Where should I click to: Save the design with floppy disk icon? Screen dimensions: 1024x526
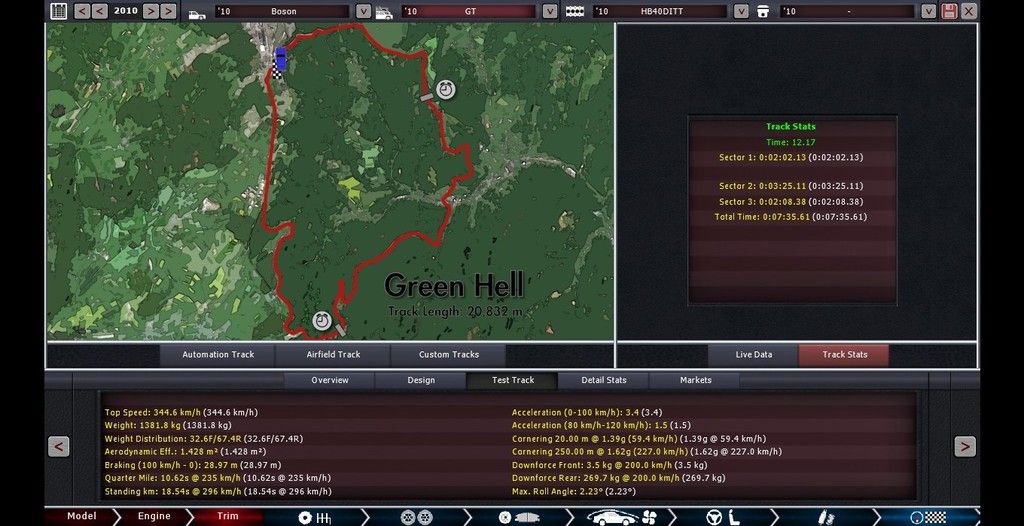click(950, 11)
